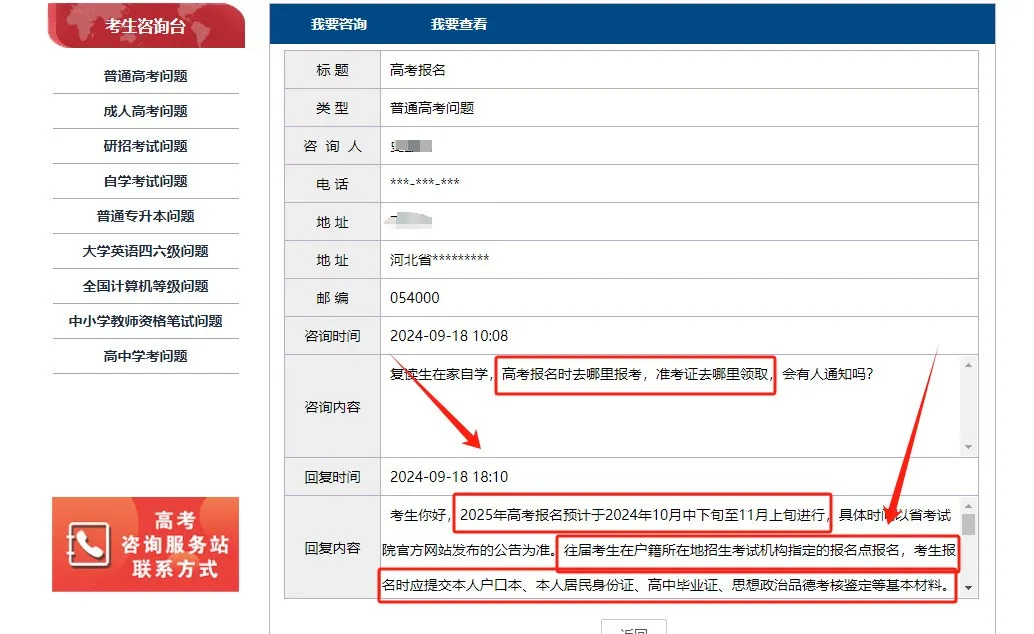Click the 考生咨询台 header banner
Screen dimensions: 1034x634
tap(146, 26)
